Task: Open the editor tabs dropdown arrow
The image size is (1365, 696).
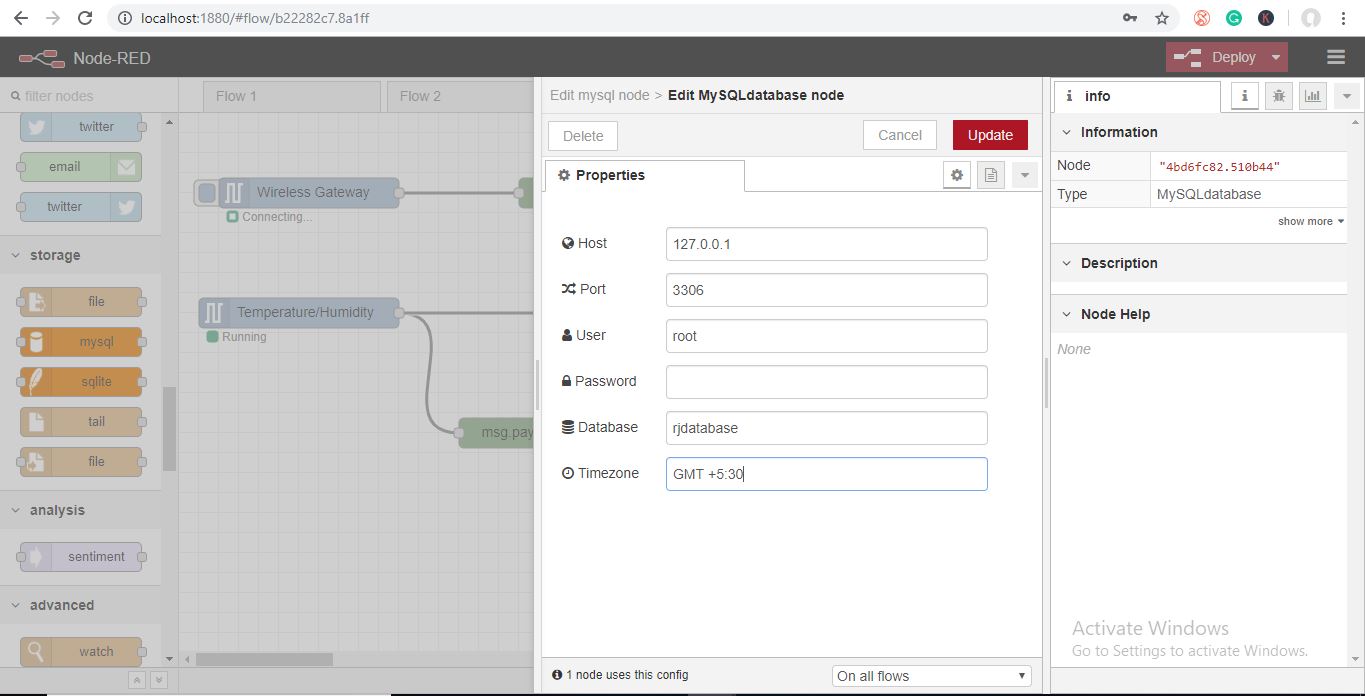Action: pyautogui.click(x=1024, y=175)
